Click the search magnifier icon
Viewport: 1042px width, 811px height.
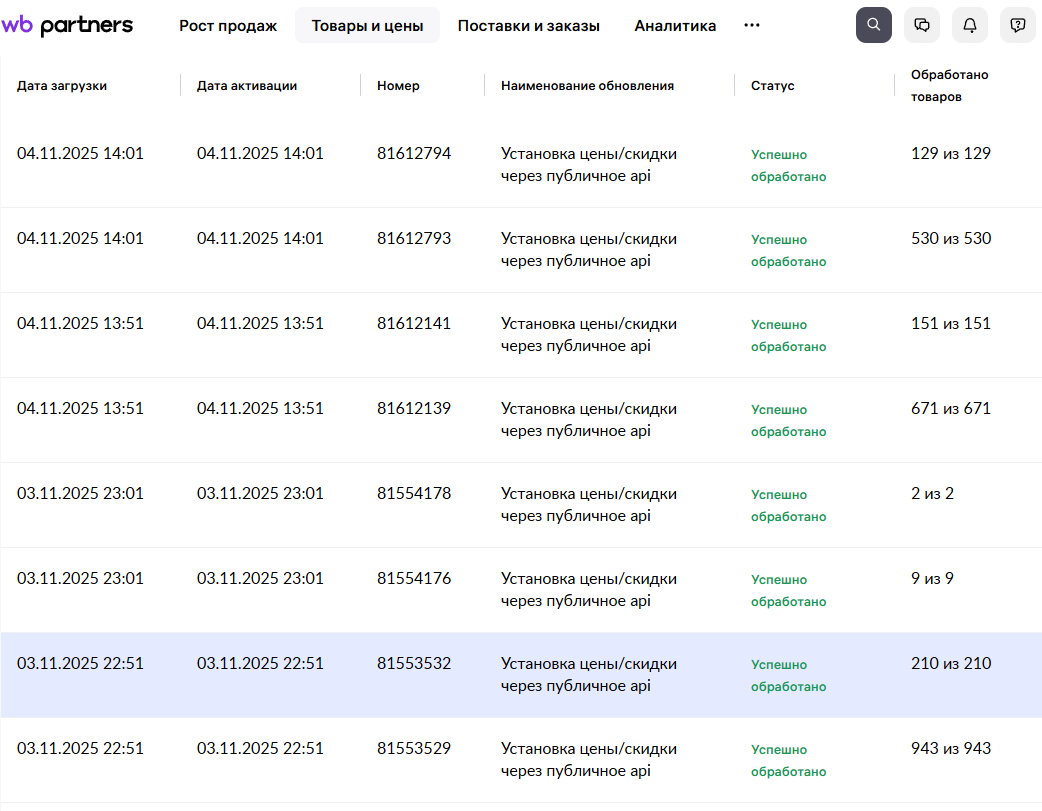coord(873,25)
